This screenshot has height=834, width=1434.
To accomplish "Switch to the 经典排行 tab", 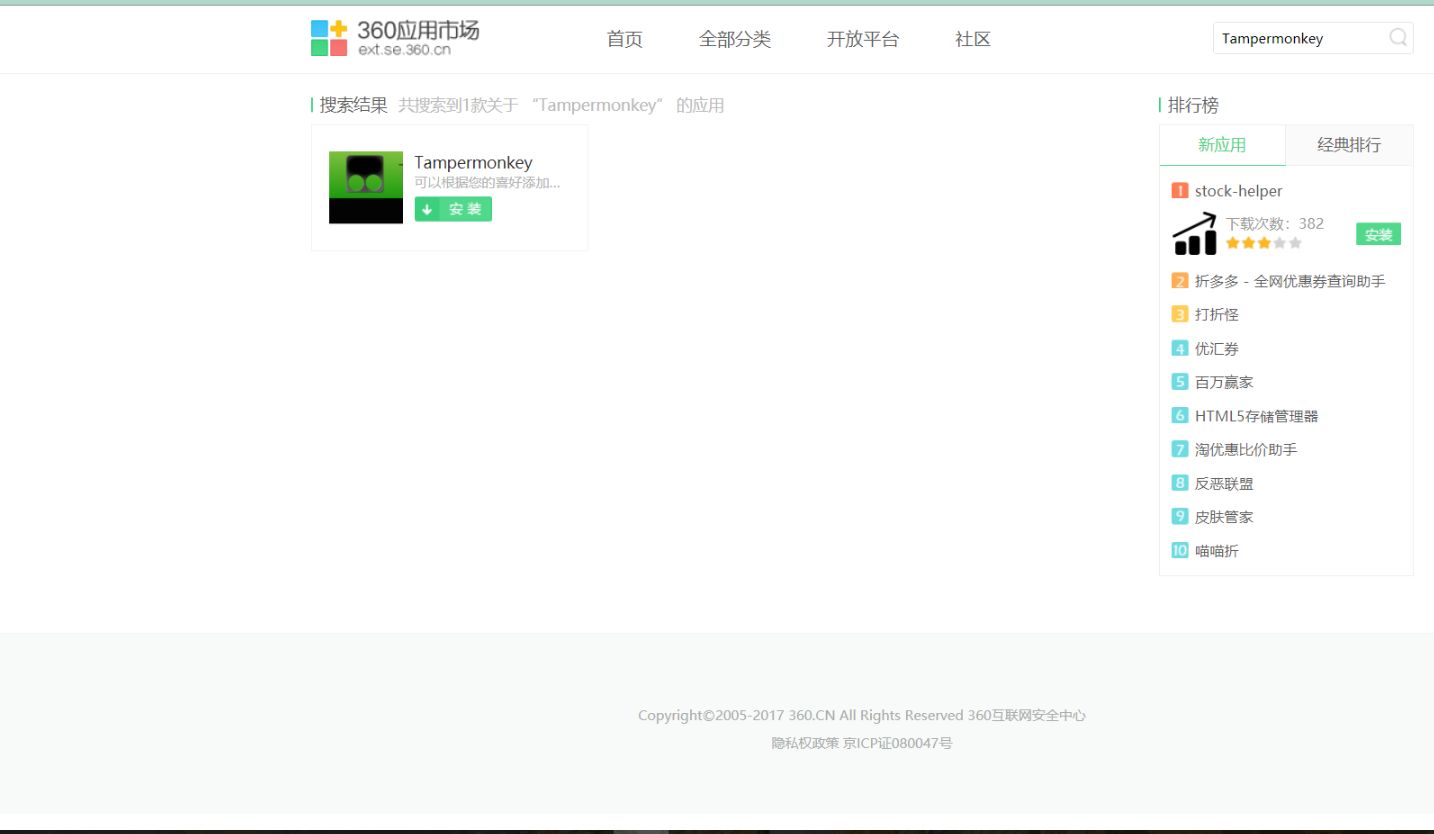I will [1348, 144].
